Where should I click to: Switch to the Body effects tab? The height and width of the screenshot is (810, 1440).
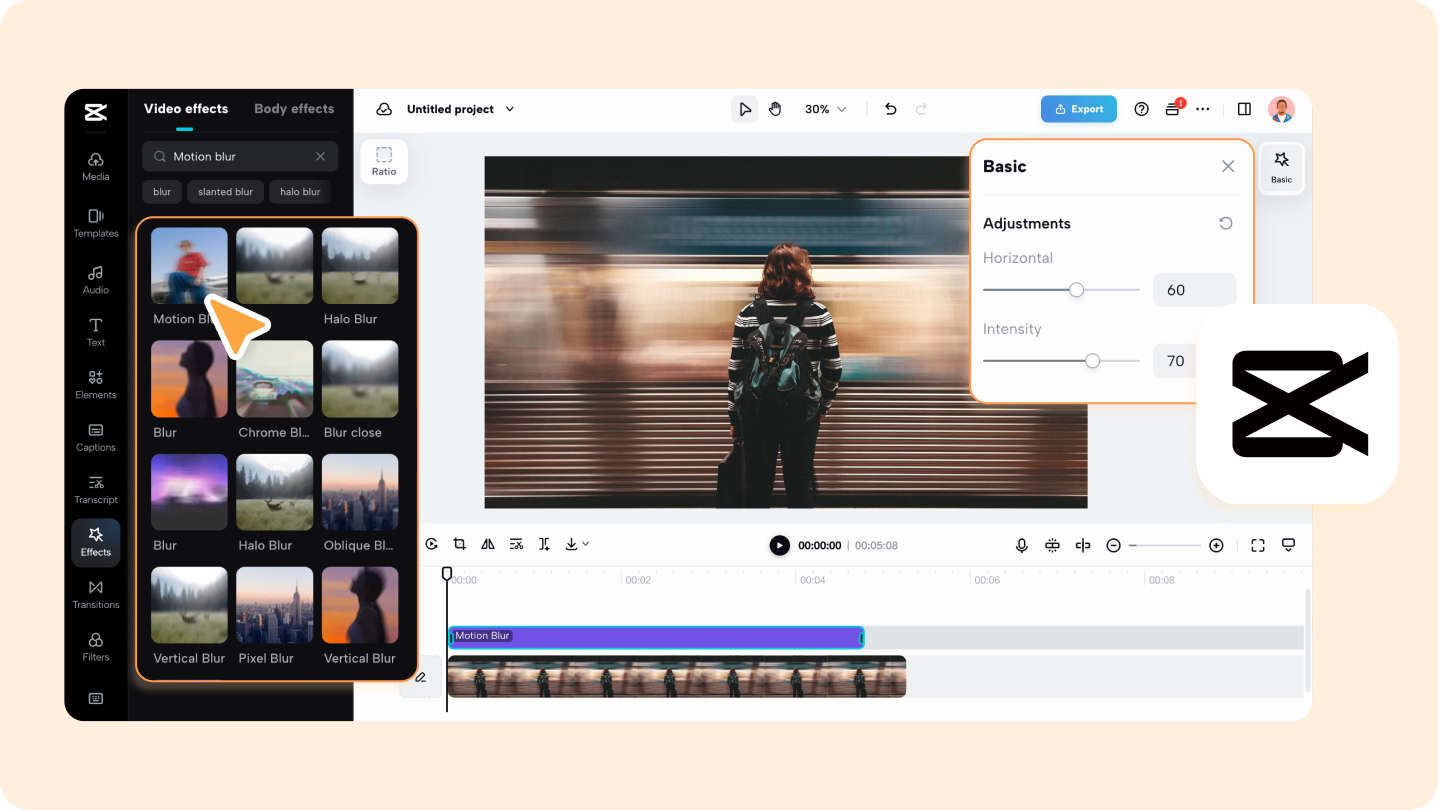[294, 108]
